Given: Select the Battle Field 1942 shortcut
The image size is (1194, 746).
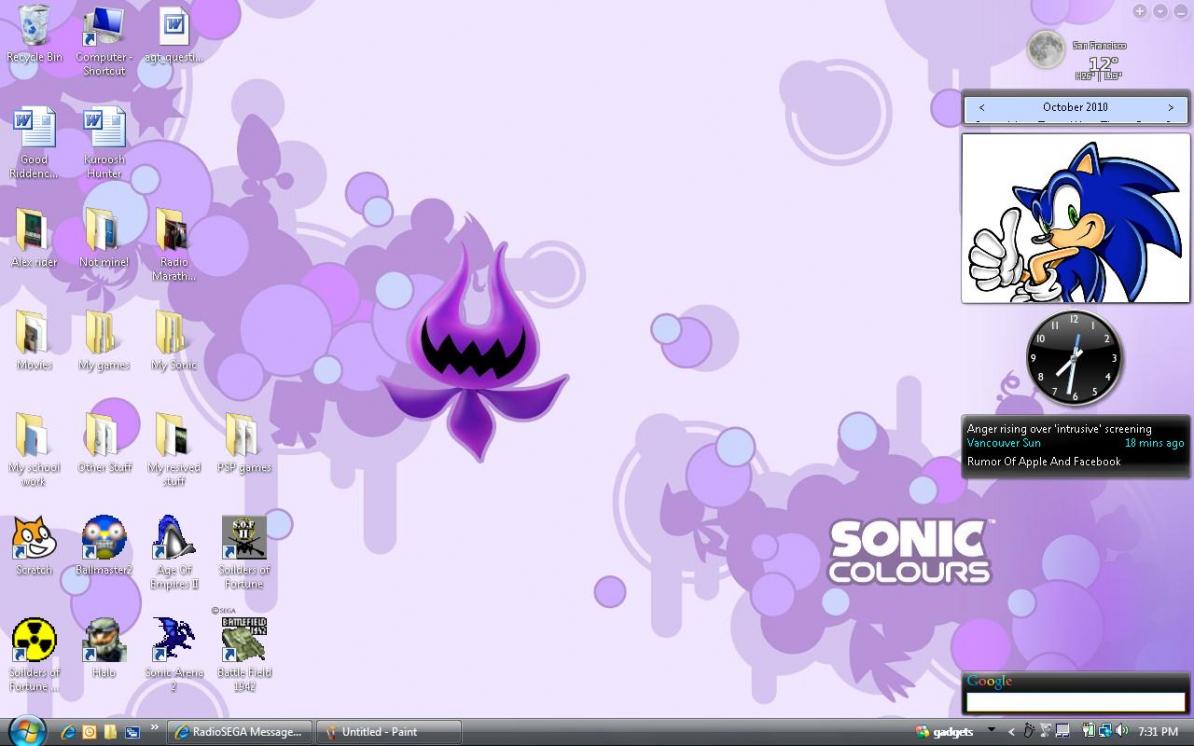Looking at the screenshot, I should [x=244, y=655].
